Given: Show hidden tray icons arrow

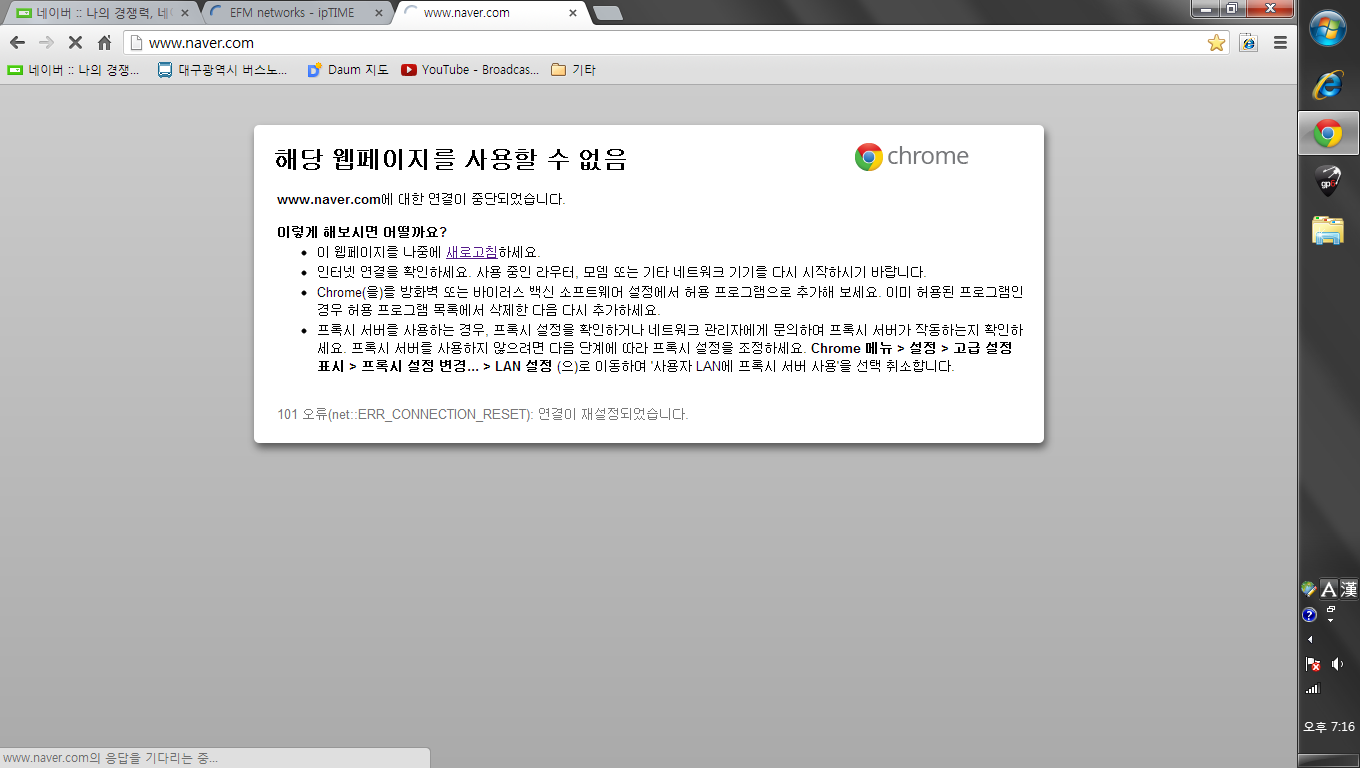Looking at the screenshot, I should point(1310,639).
